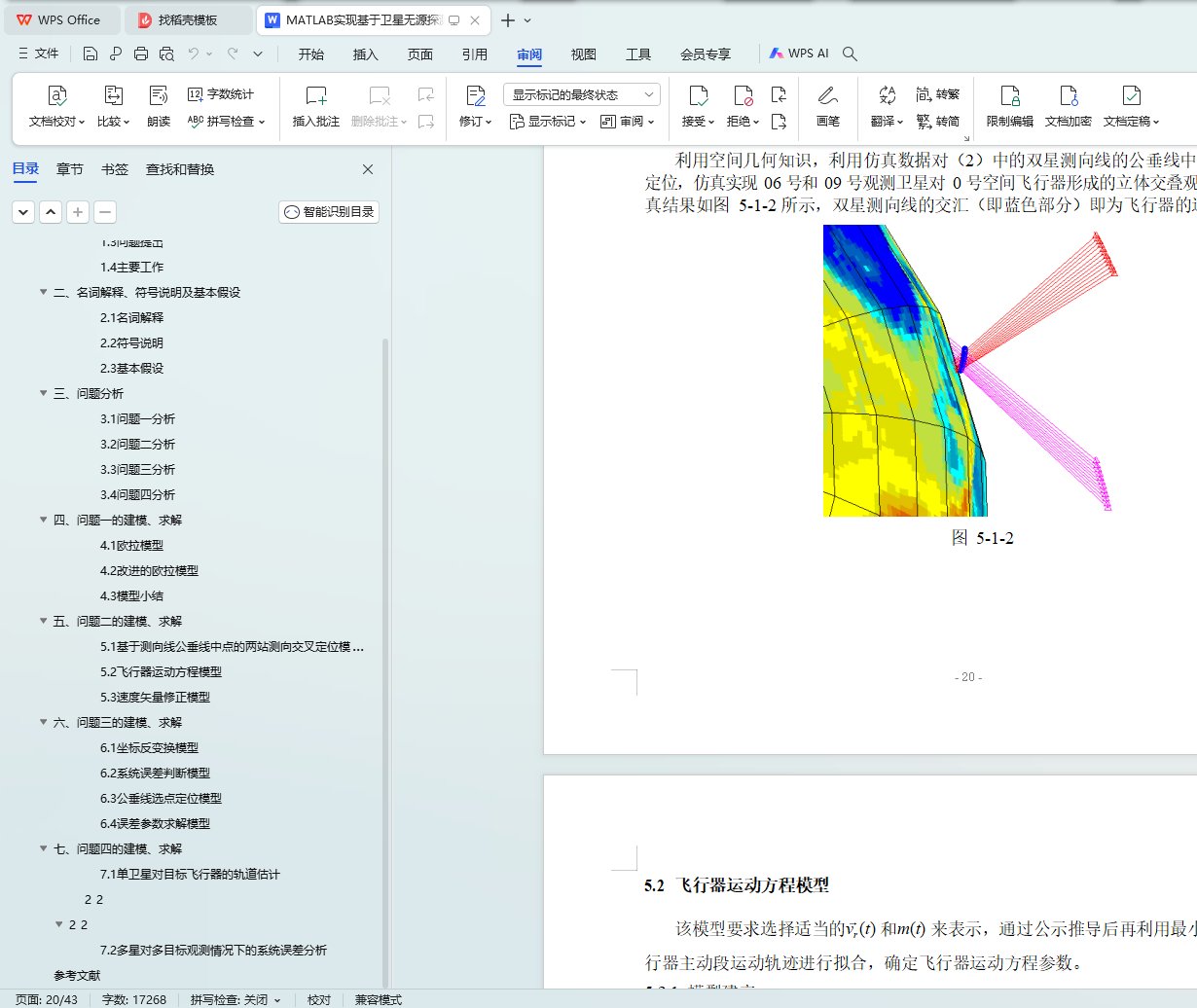Collapse 四、问题一的建模、求解 section
The height and width of the screenshot is (1008, 1197).
(43, 520)
